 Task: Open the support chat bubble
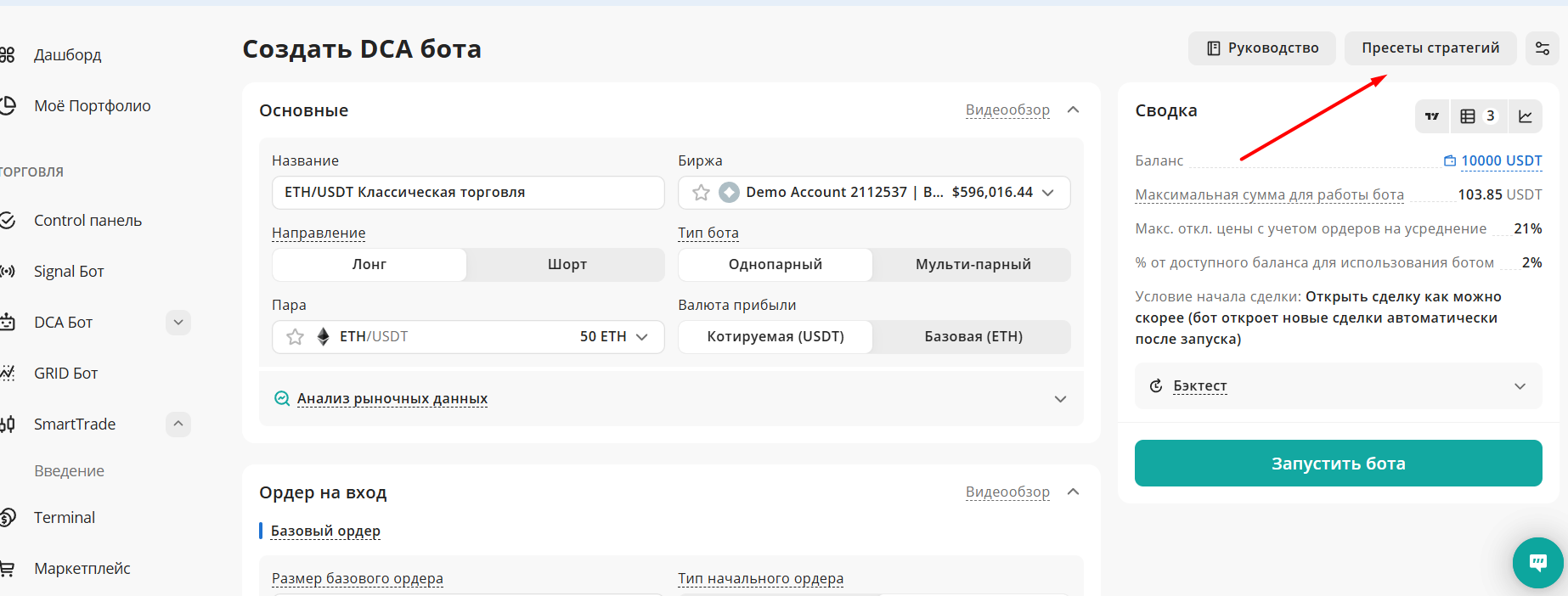tap(1537, 562)
